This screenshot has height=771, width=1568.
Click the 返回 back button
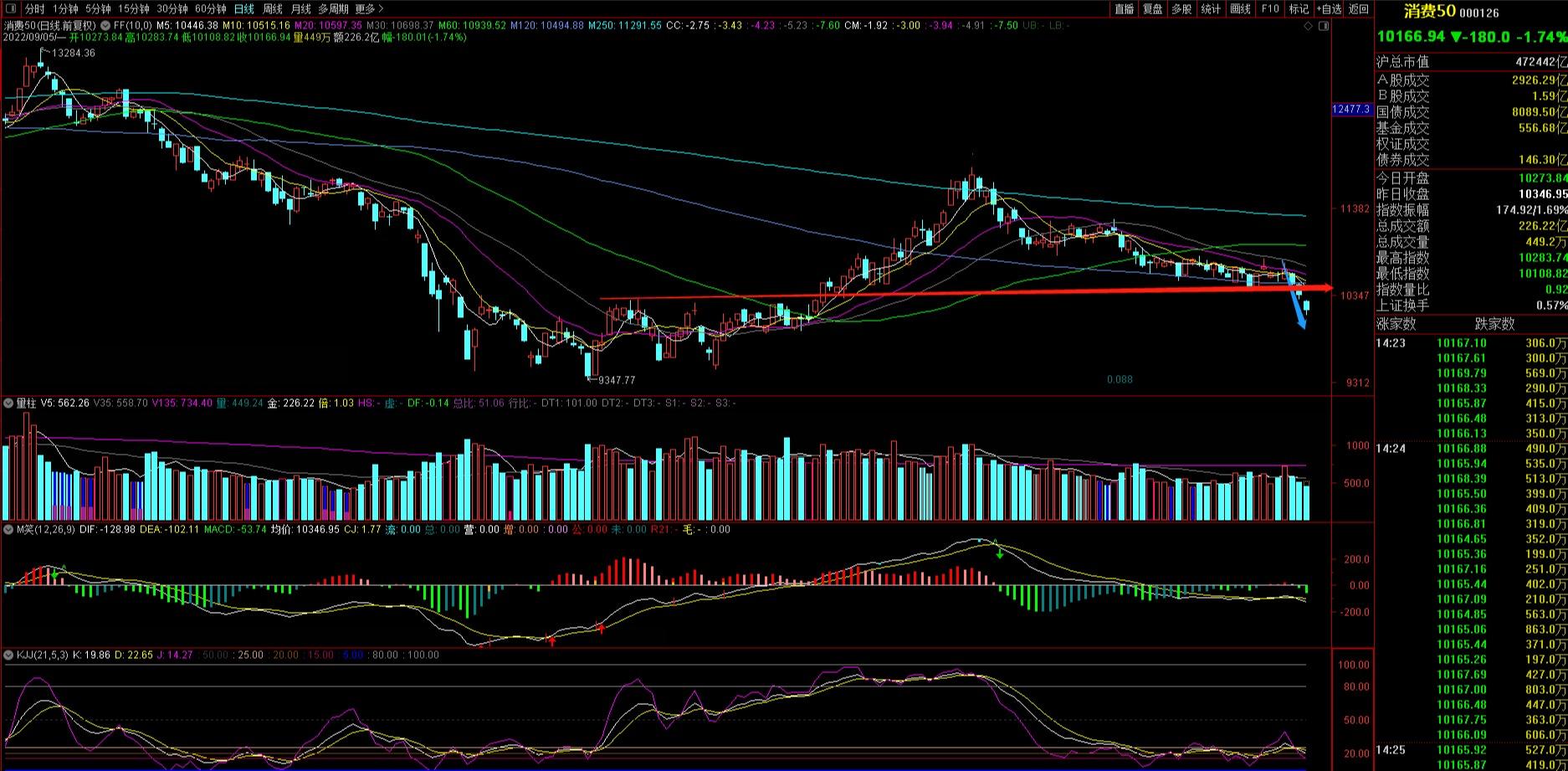(1359, 9)
